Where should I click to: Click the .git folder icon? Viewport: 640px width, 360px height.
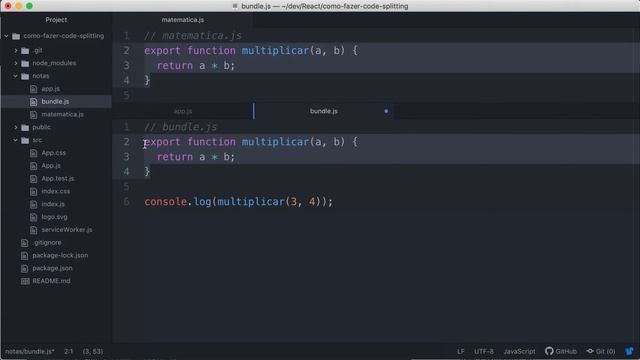(x=25, y=51)
